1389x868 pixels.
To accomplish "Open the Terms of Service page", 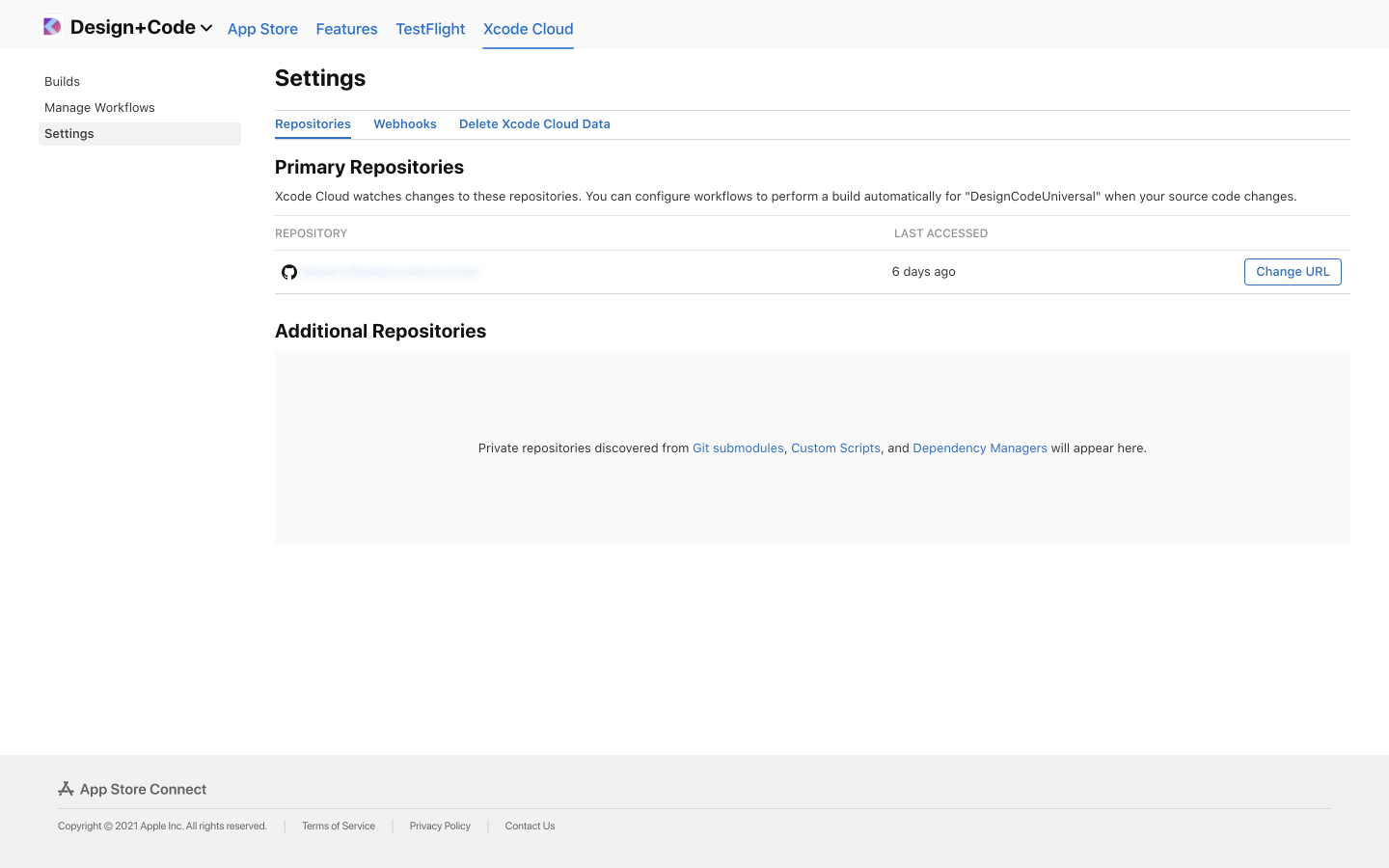I will tap(338, 826).
